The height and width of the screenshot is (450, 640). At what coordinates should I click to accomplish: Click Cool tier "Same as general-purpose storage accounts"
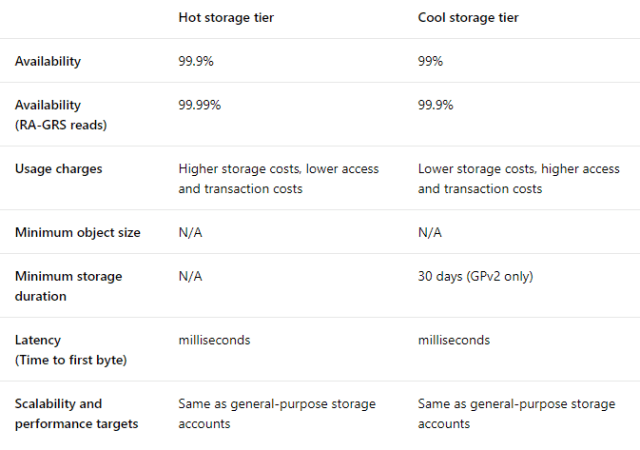pos(517,413)
